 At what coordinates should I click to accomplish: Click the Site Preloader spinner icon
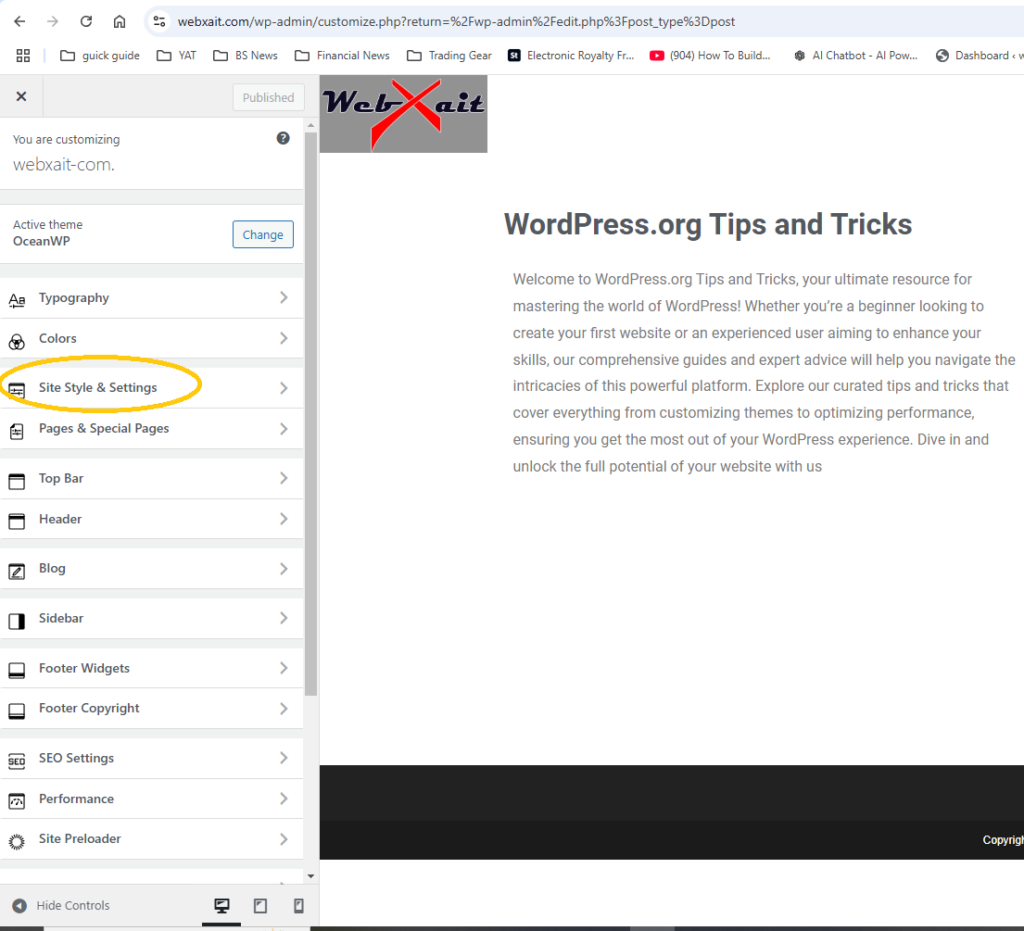(x=17, y=842)
